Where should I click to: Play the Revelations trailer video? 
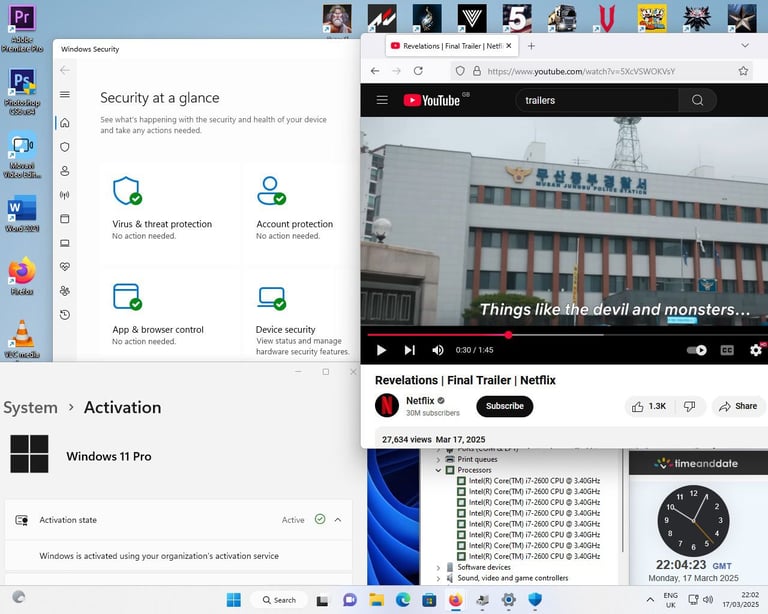[x=381, y=350]
